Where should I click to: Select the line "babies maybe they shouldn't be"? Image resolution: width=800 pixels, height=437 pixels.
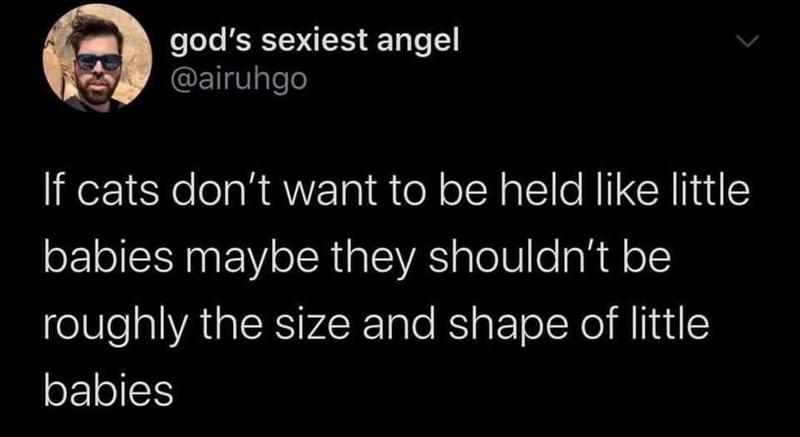357,259
